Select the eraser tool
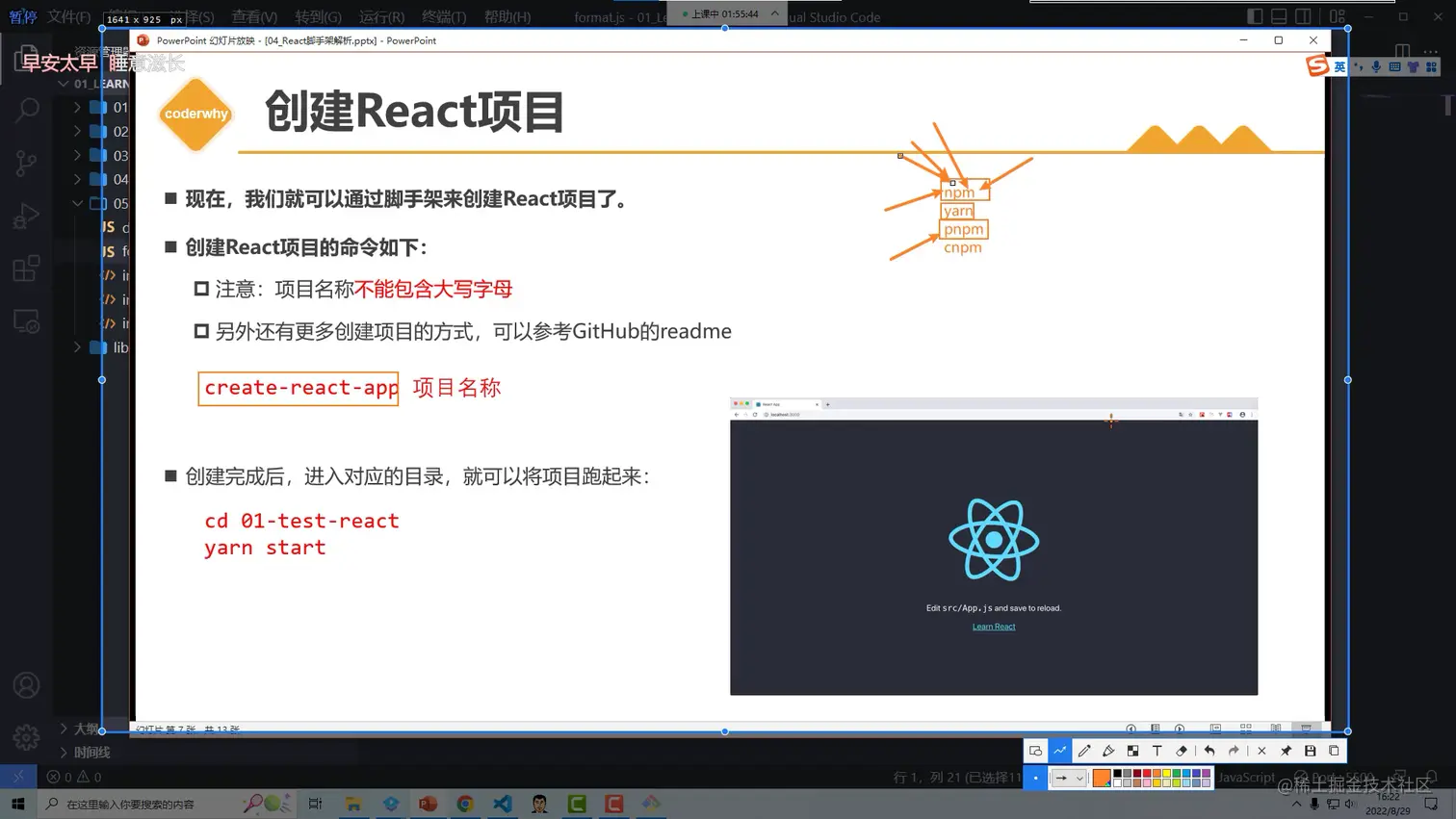 point(1182,751)
